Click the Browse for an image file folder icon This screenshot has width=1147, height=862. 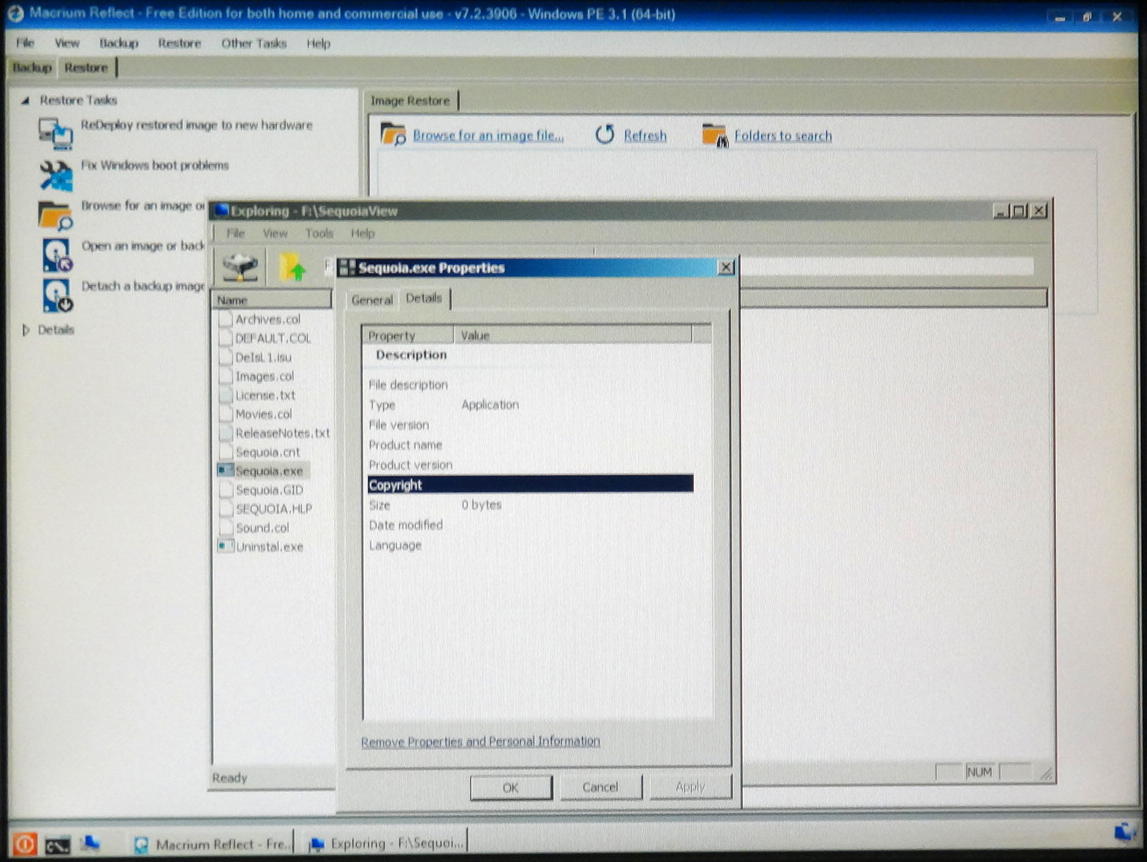click(x=393, y=135)
